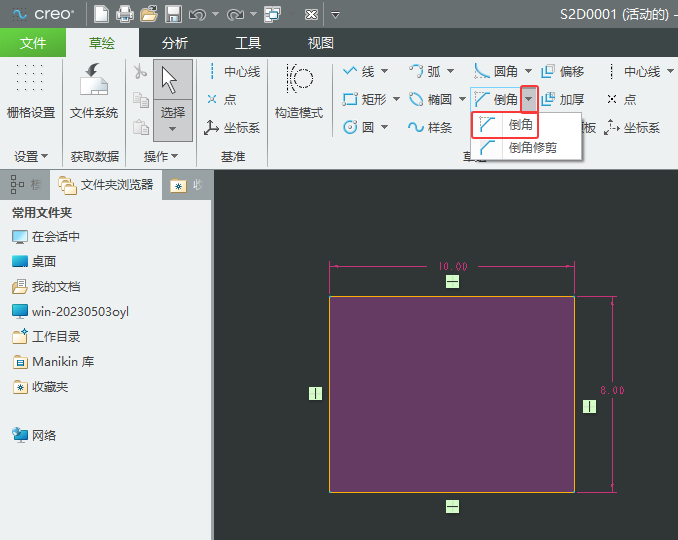Click the scissors Cut icon
Viewport: 678px width, 540px height.
coord(140,71)
